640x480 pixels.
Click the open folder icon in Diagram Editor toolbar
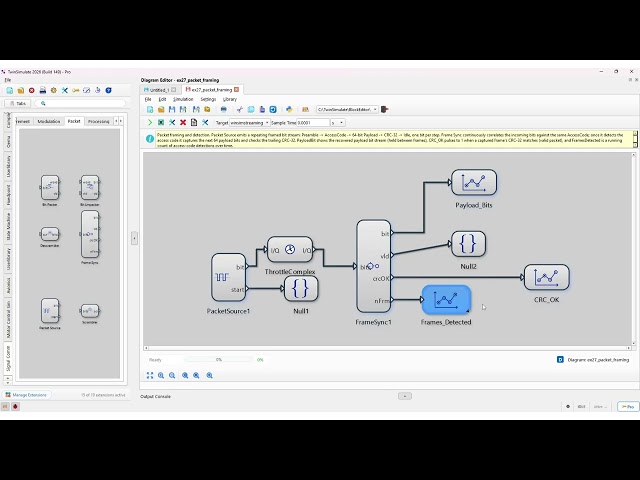coord(161,109)
